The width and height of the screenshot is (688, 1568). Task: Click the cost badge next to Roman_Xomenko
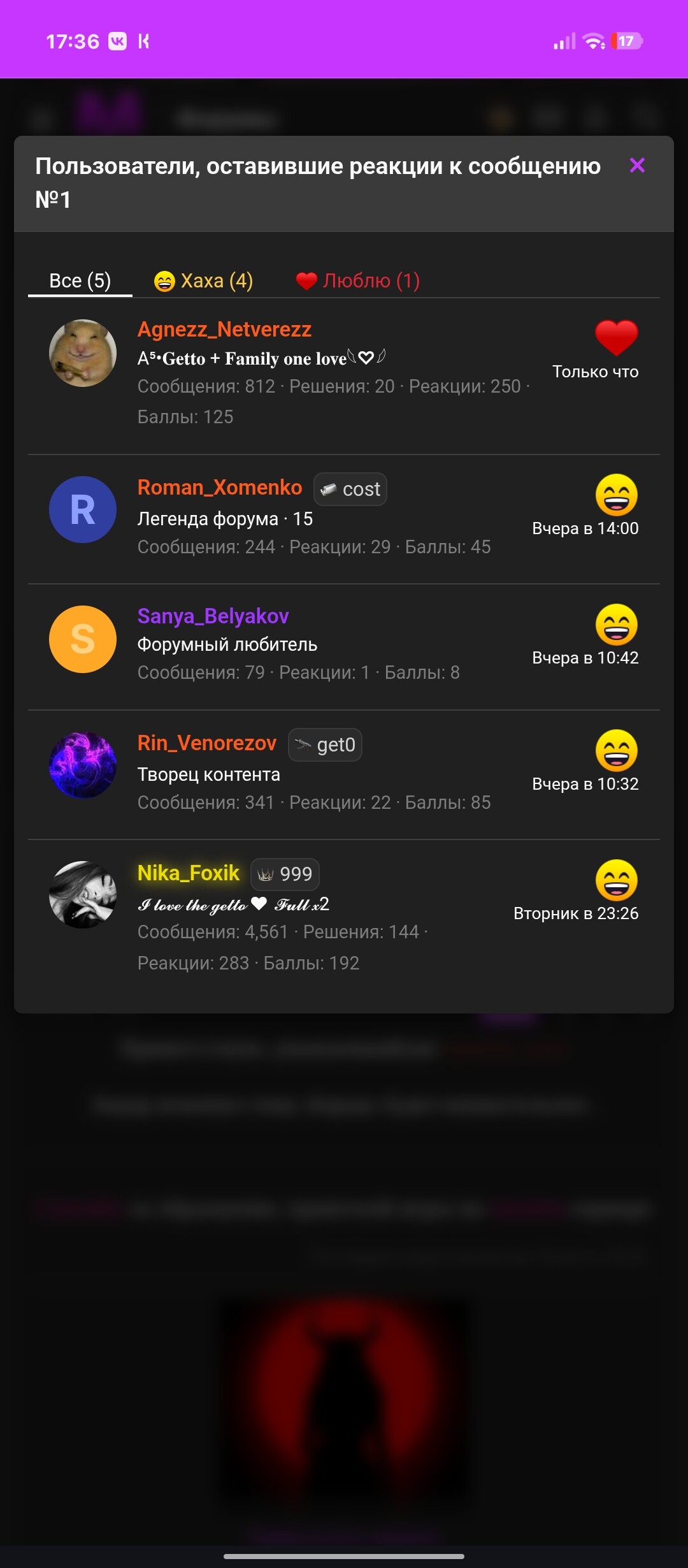click(350, 489)
